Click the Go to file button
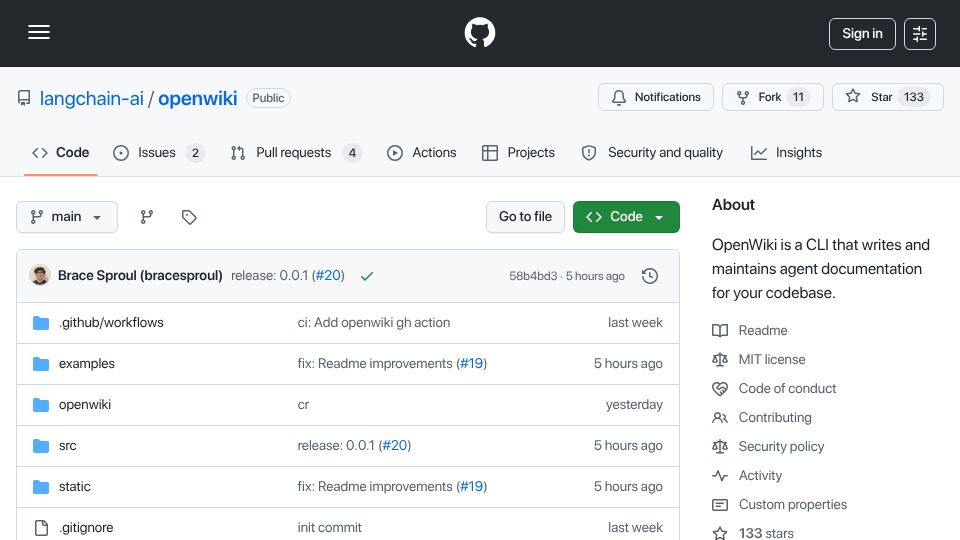This screenshot has width=960, height=540. 525,217
